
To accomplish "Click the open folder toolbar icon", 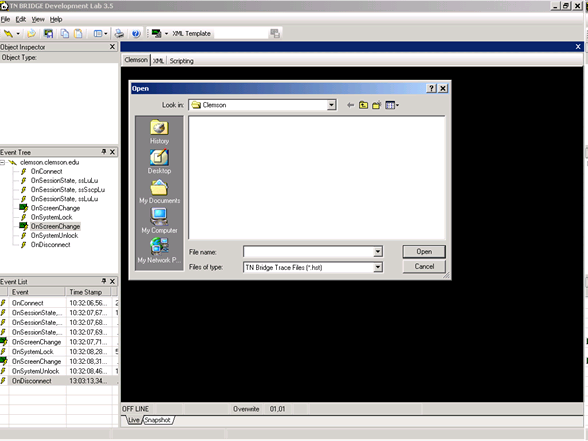I will tap(32, 34).
